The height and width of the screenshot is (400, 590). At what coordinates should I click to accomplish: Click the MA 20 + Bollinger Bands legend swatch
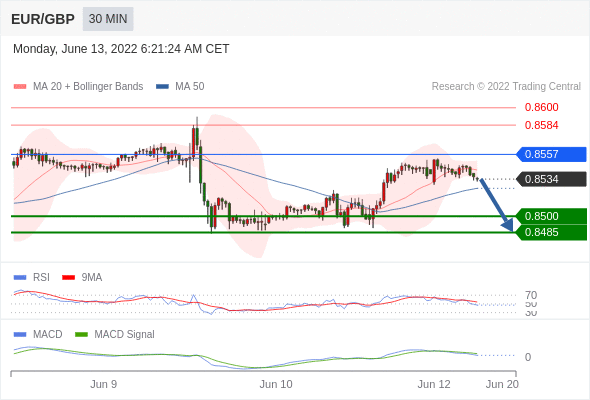pyautogui.click(x=20, y=87)
